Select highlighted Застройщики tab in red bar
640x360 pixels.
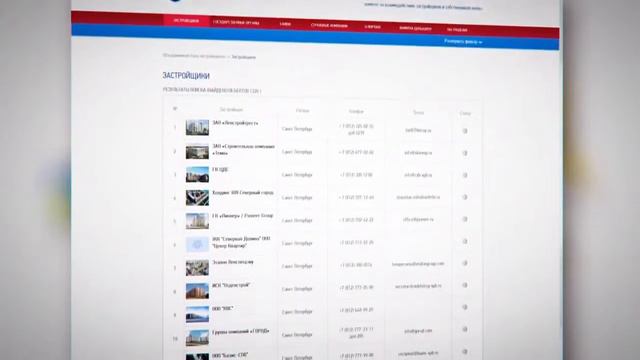(186, 21)
